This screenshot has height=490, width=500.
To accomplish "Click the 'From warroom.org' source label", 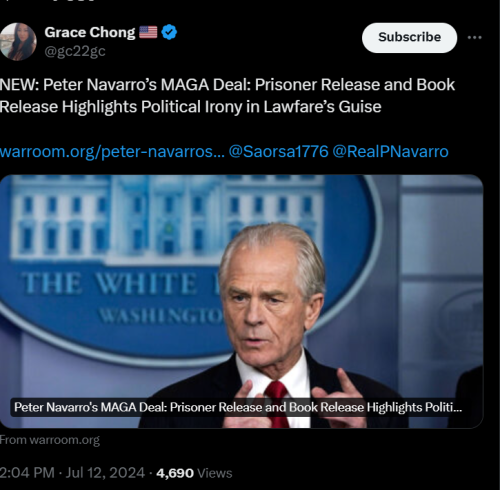I will click(x=50, y=440).
